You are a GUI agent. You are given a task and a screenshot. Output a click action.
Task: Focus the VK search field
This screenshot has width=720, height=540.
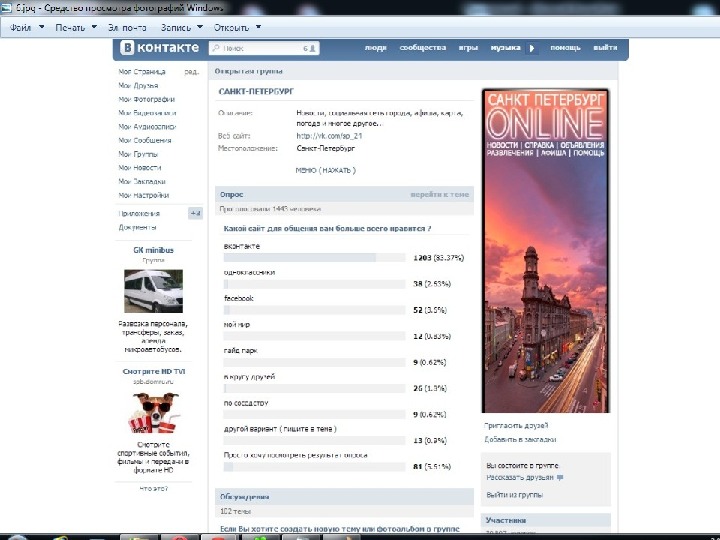(264, 48)
